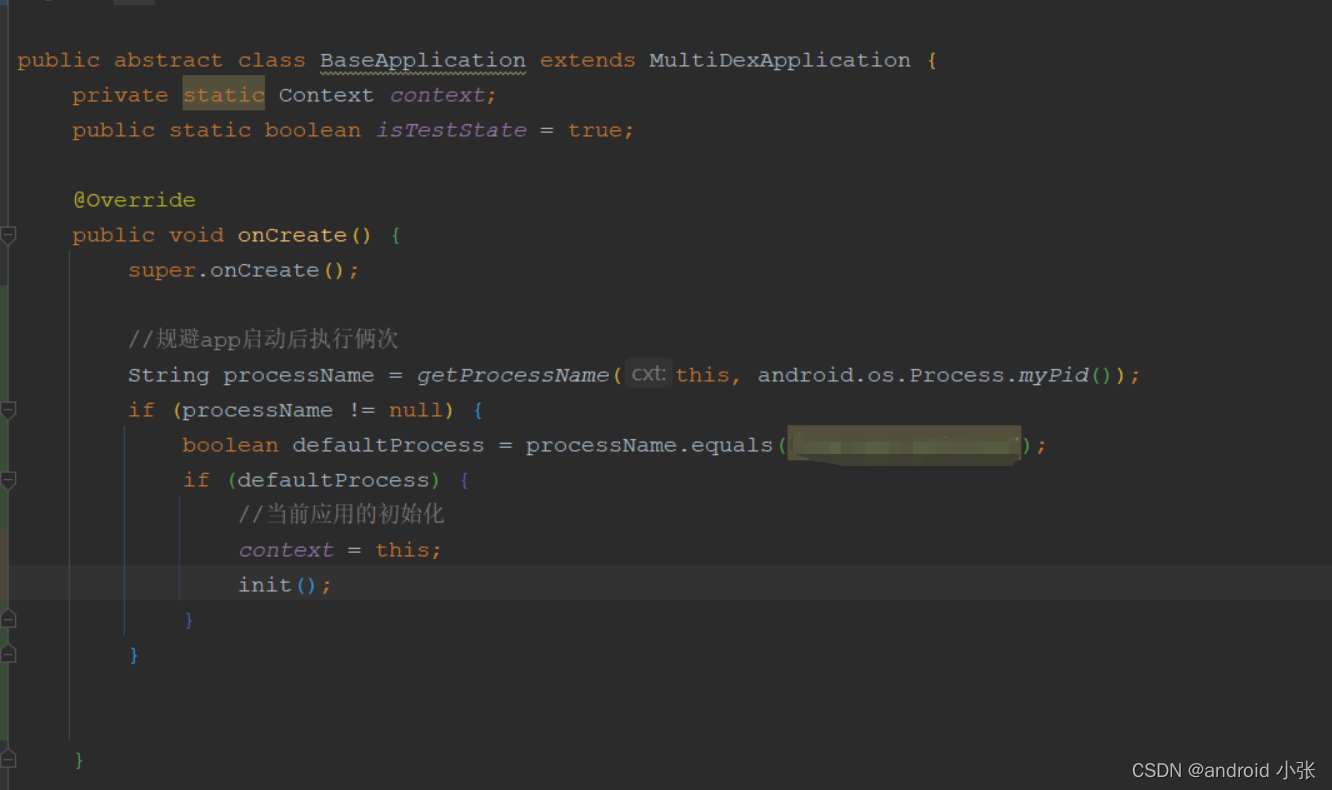Click the getProcessName method call
Viewport: 1332px width, 790px height.
tap(513, 374)
